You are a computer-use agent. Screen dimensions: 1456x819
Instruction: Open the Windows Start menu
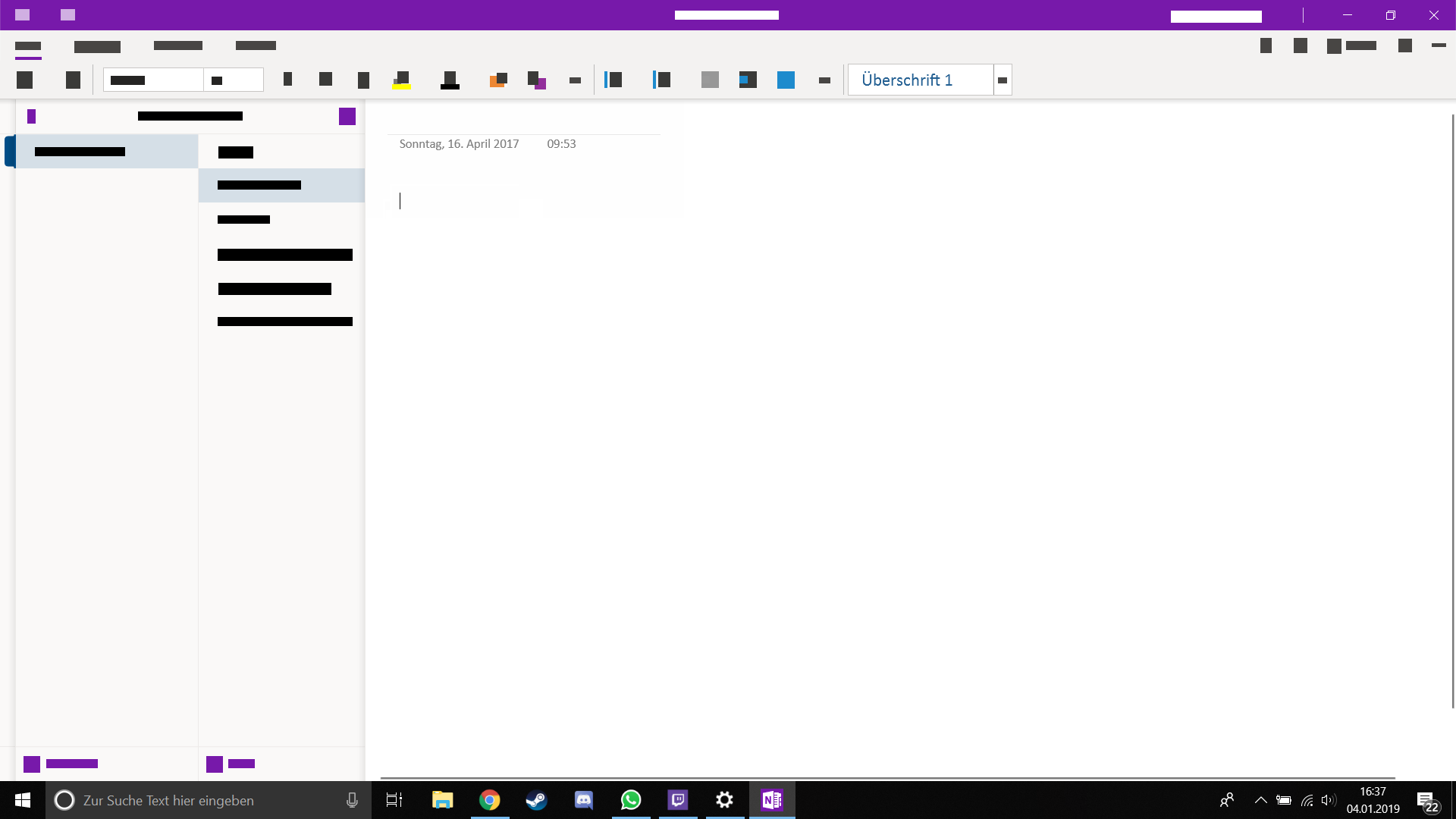[x=23, y=800]
